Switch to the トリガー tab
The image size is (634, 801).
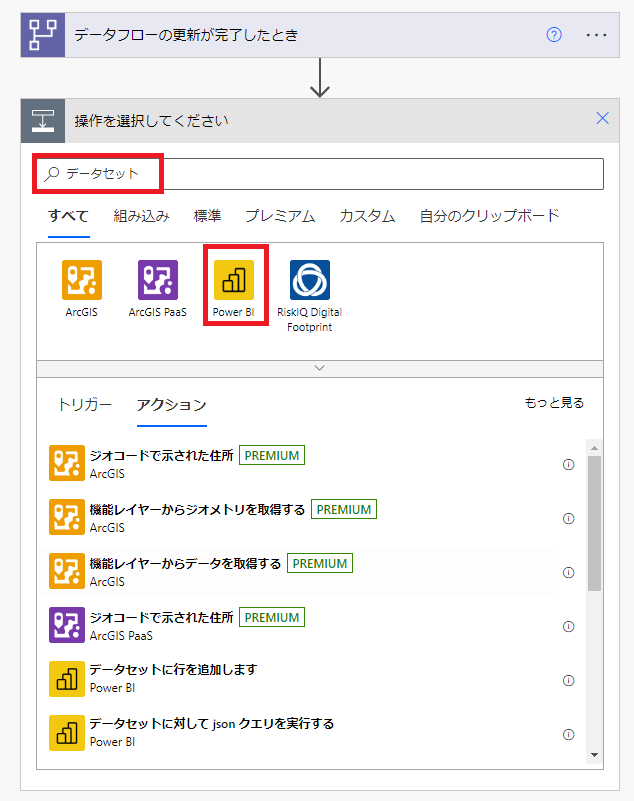(x=85, y=405)
